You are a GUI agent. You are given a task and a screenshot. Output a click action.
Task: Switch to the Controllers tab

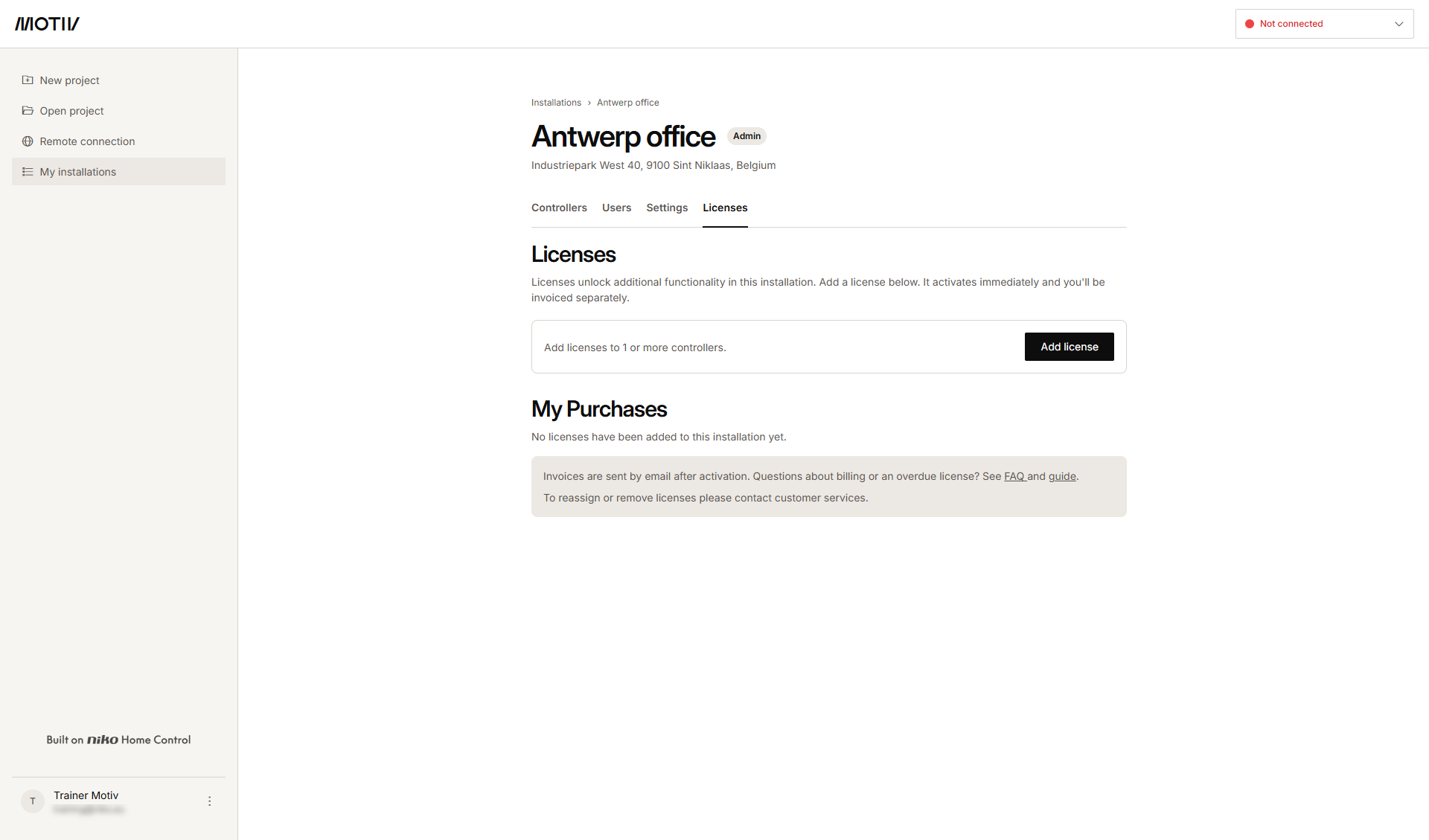click(559, 208)
